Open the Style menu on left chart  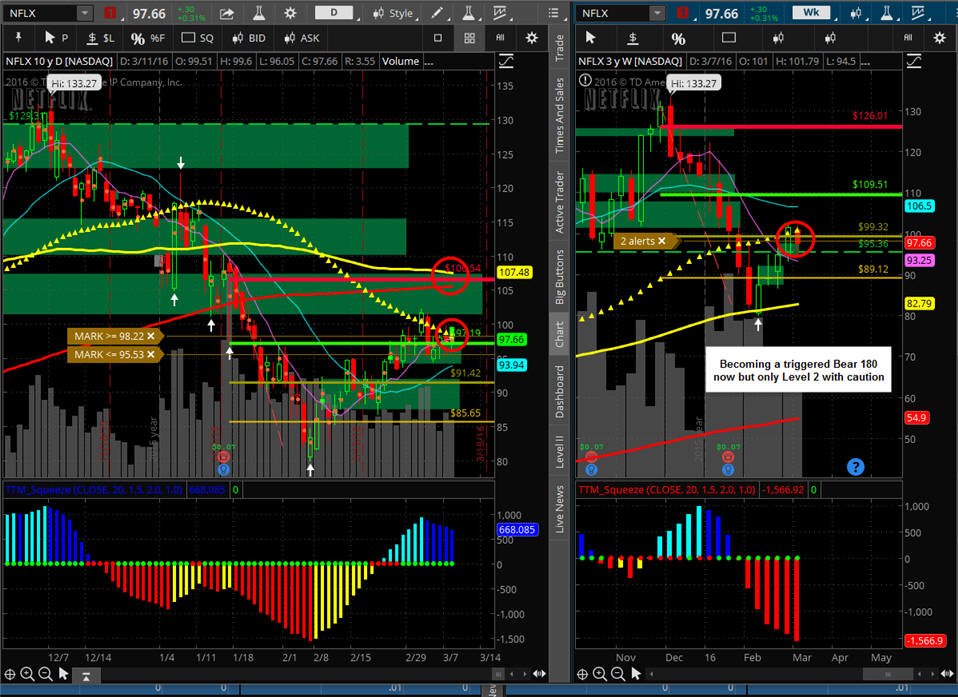pos(393,13)
